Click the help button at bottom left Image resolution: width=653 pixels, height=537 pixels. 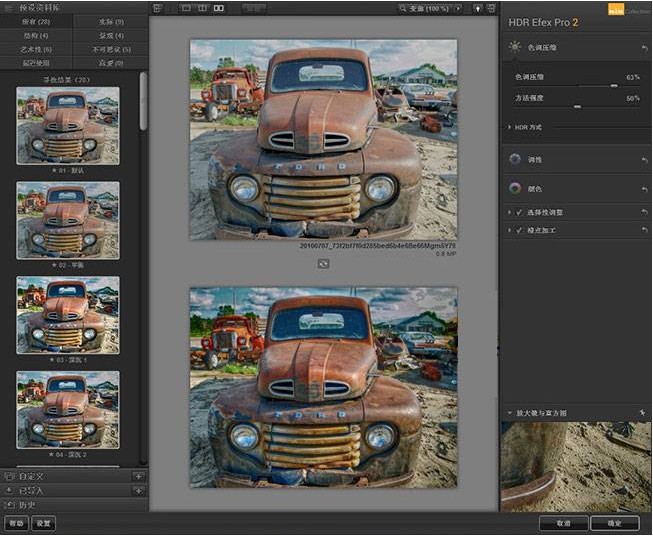point(17,523)
